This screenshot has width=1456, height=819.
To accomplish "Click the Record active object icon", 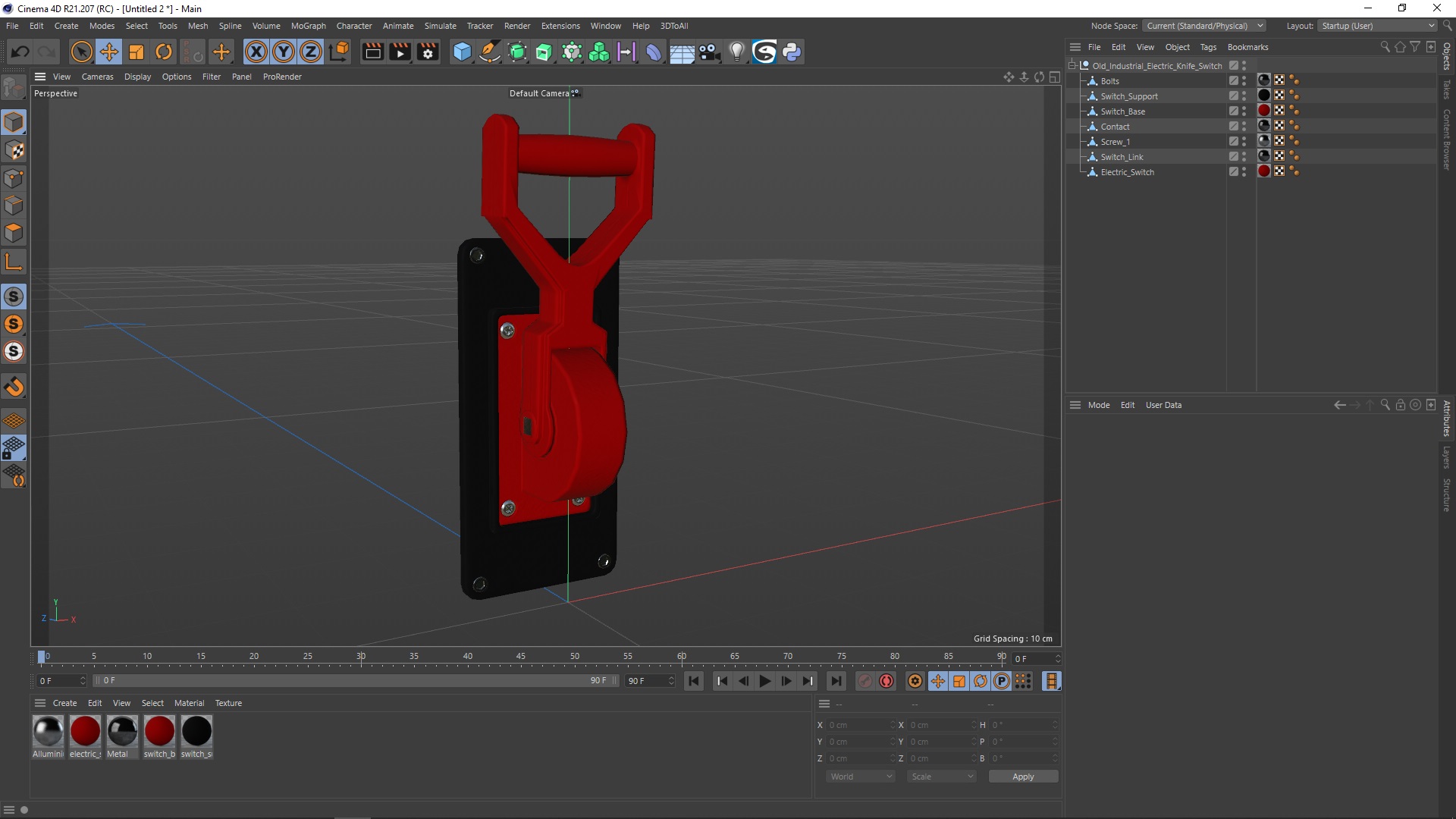I will pyautogui.click(x=864, y=681).
